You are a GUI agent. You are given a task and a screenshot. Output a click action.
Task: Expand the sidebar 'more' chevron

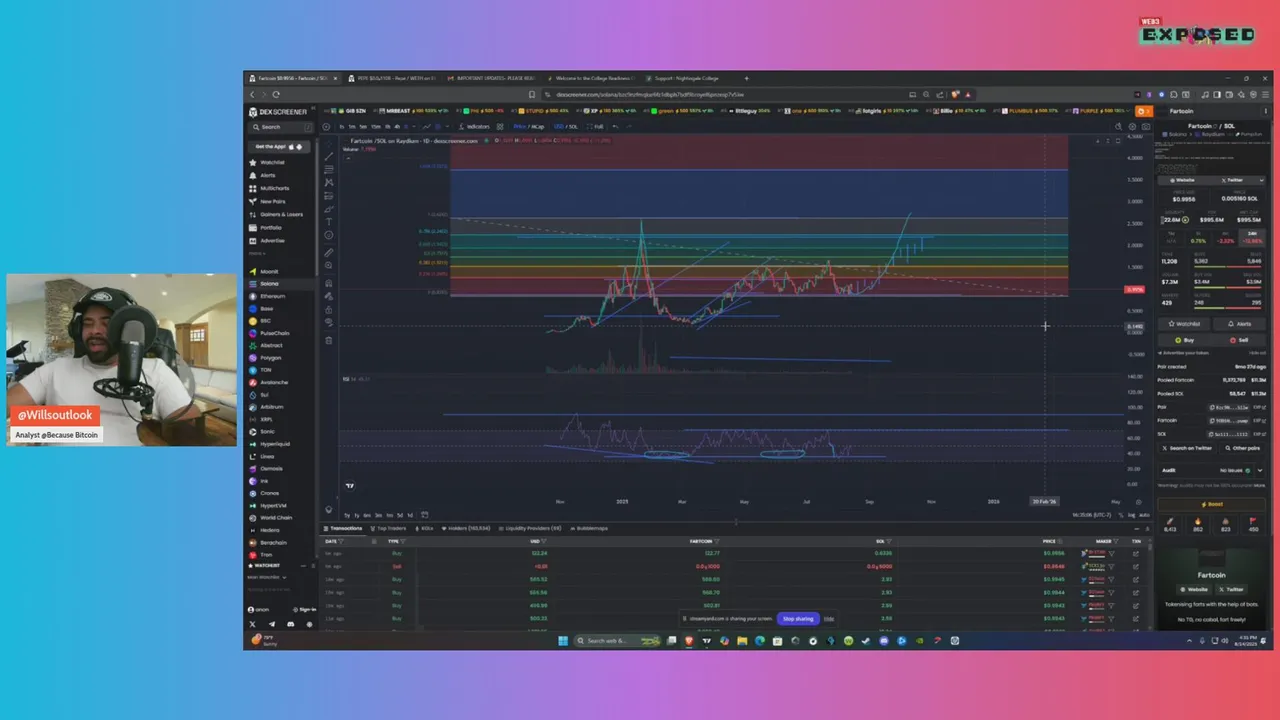[257, 253]
